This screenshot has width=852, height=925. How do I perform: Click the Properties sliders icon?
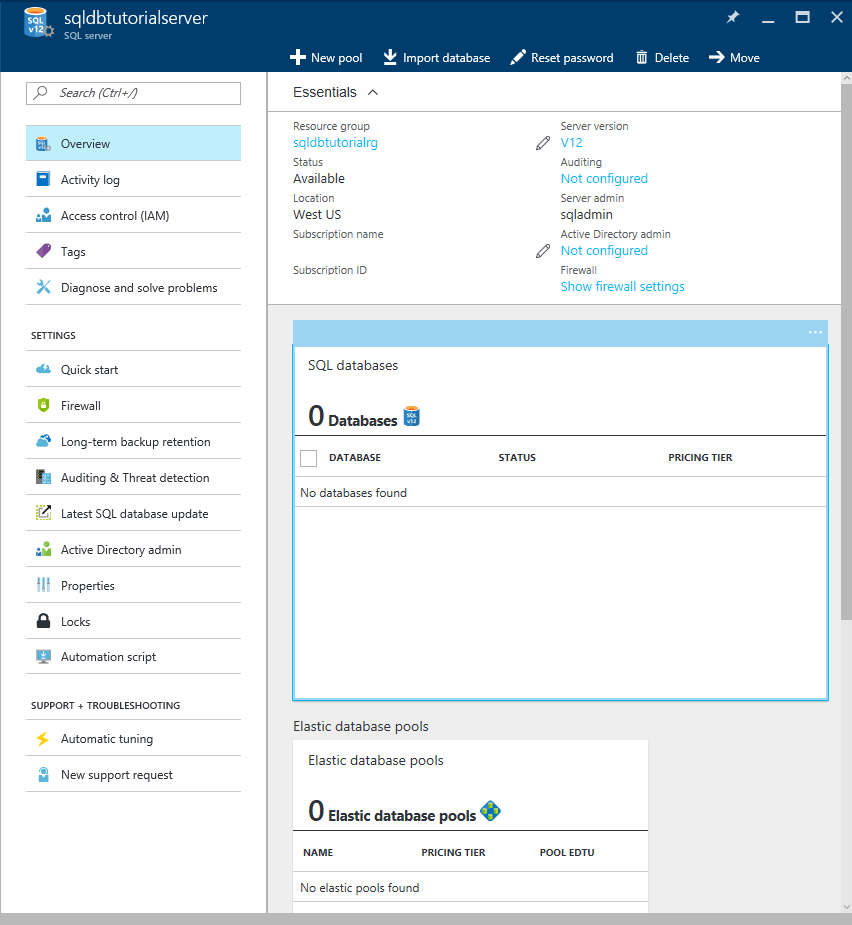(43, 585)
